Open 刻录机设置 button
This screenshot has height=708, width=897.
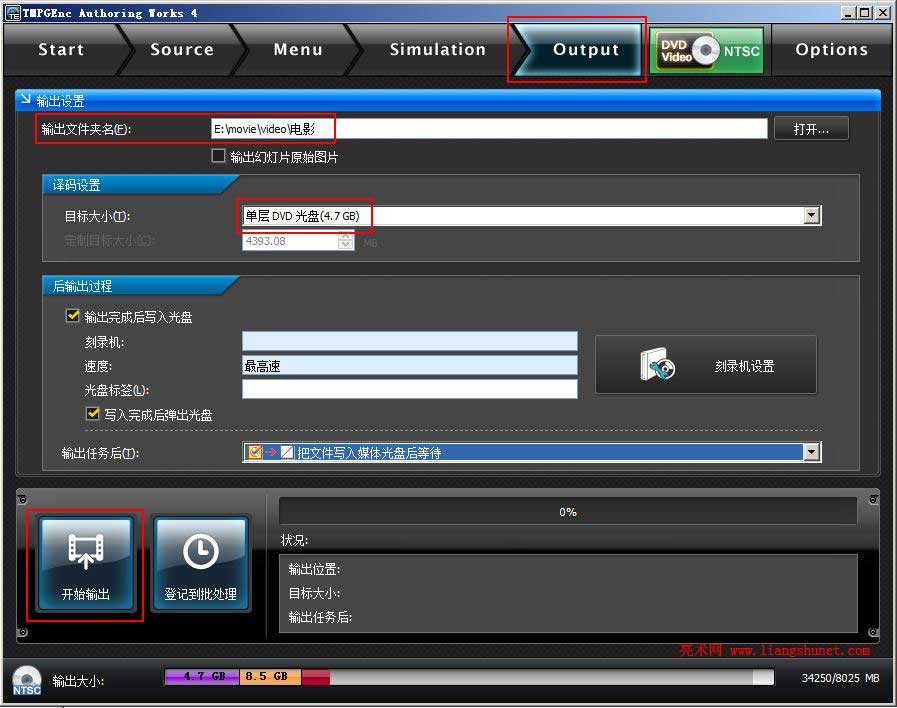click(x=706, y=365)
